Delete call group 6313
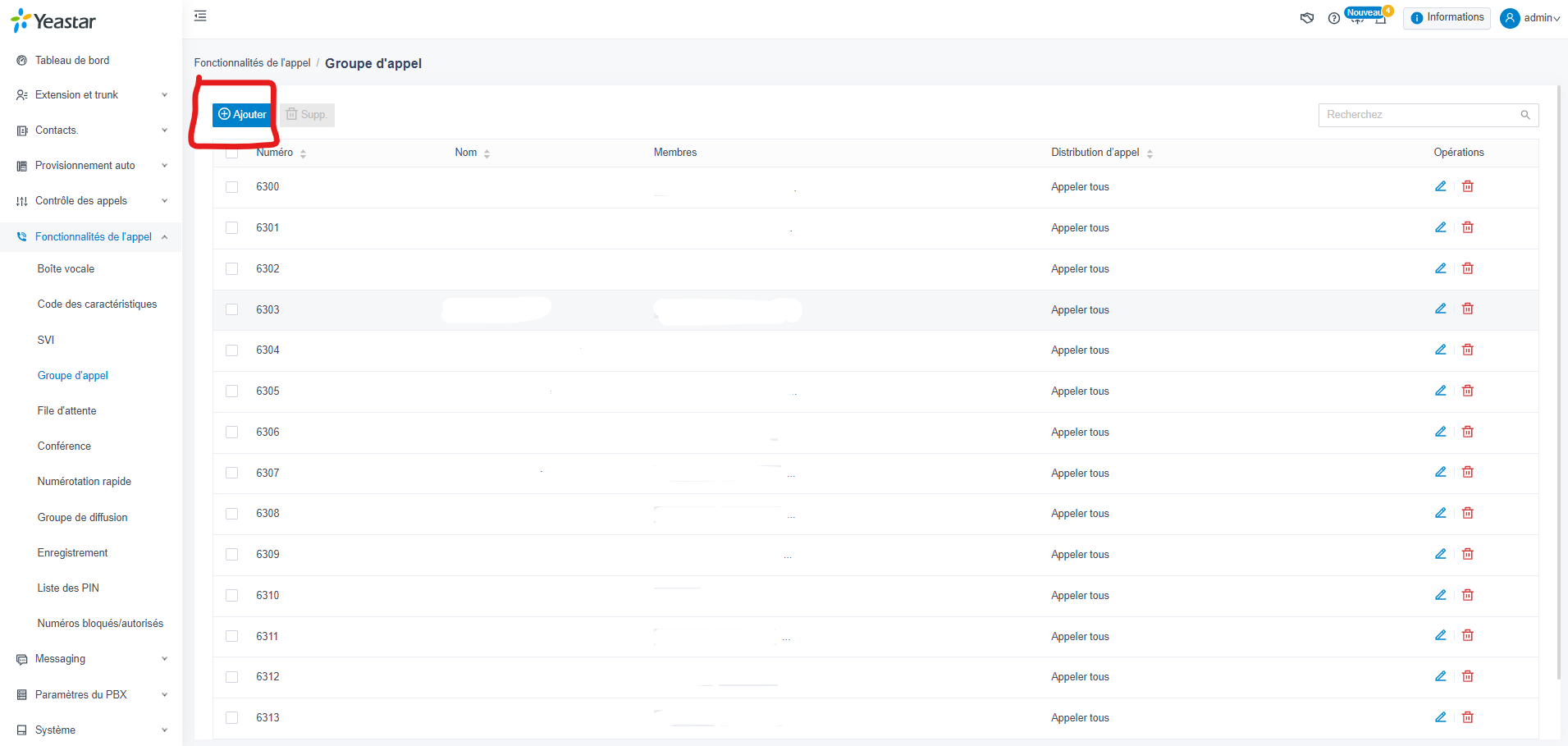Screen dimensions: 1568x746 1468,717
